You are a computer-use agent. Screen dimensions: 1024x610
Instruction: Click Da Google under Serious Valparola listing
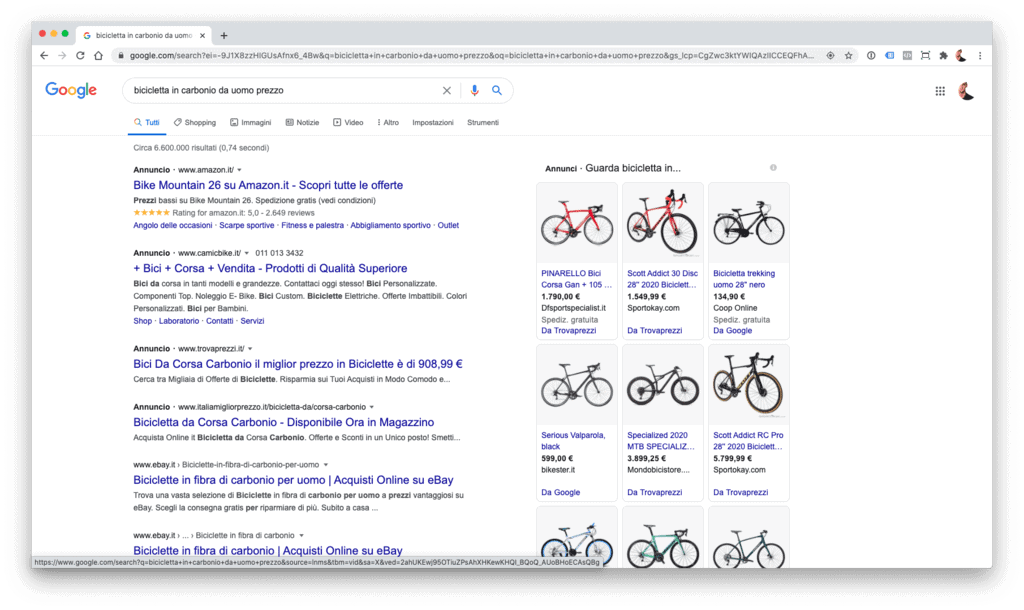560,492
